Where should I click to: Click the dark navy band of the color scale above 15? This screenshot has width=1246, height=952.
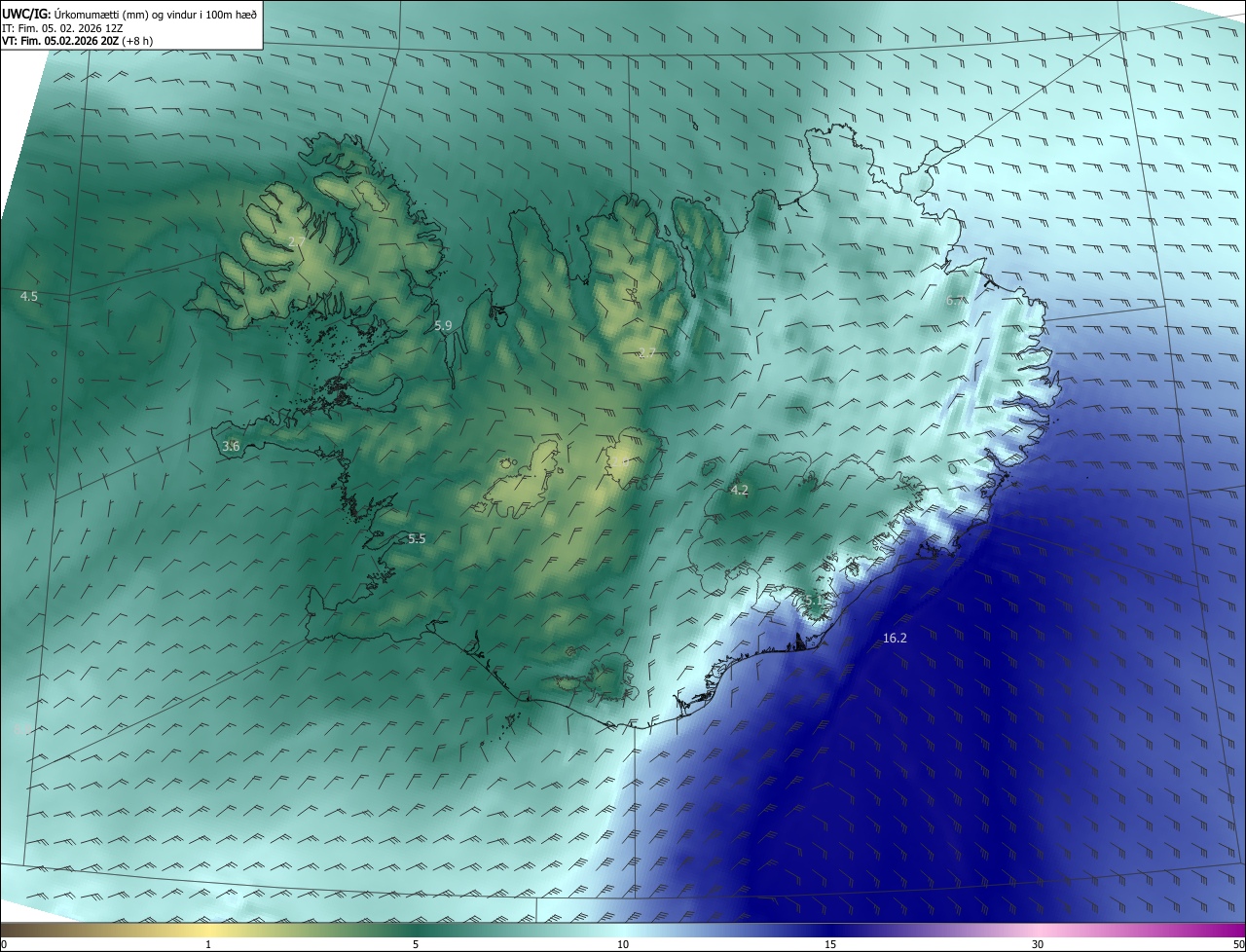coord(830,931)
